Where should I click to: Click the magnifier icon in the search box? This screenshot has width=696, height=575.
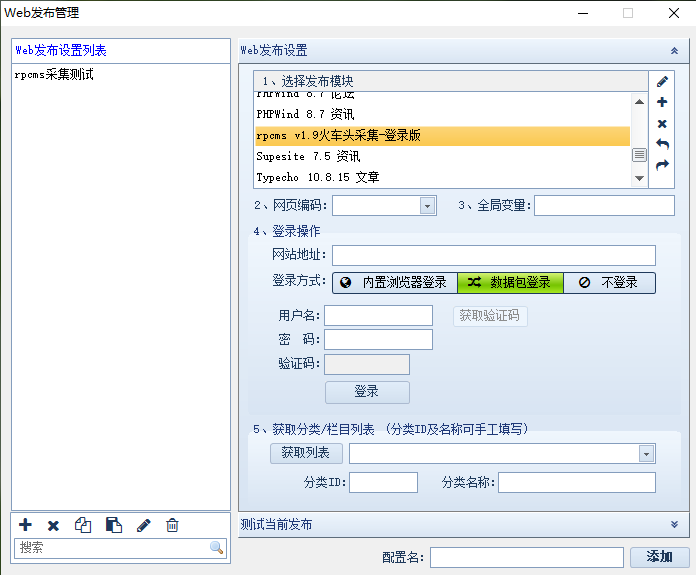pyautogui.click(x=216, y=547)
